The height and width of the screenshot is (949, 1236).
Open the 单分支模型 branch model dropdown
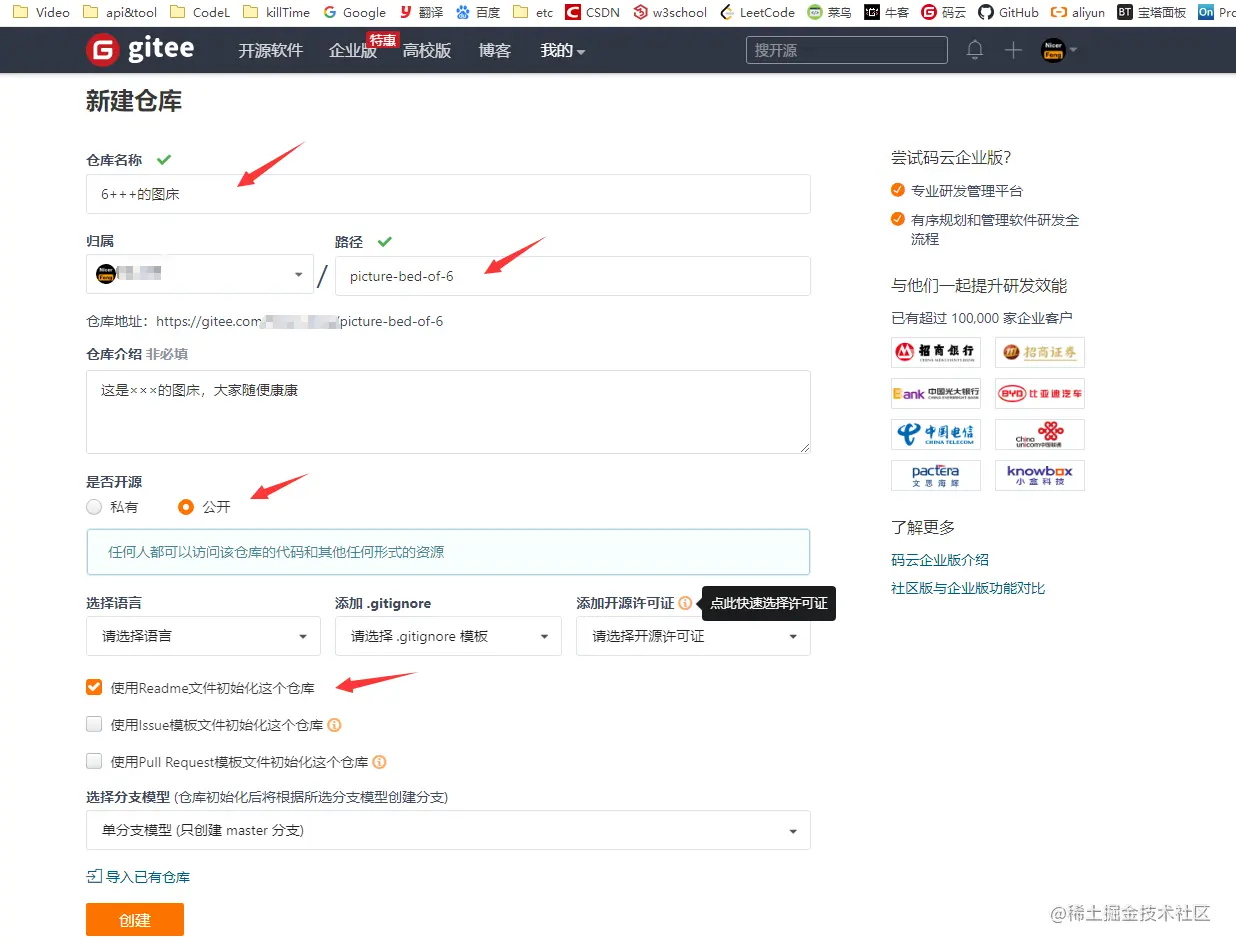pyautogui.click(x=448, y=830)
